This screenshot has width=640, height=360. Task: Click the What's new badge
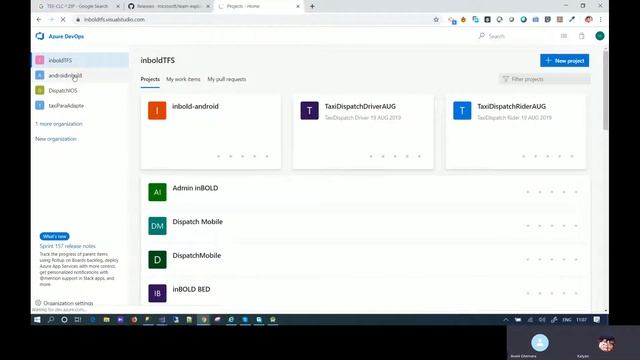[x=54, y=236]
